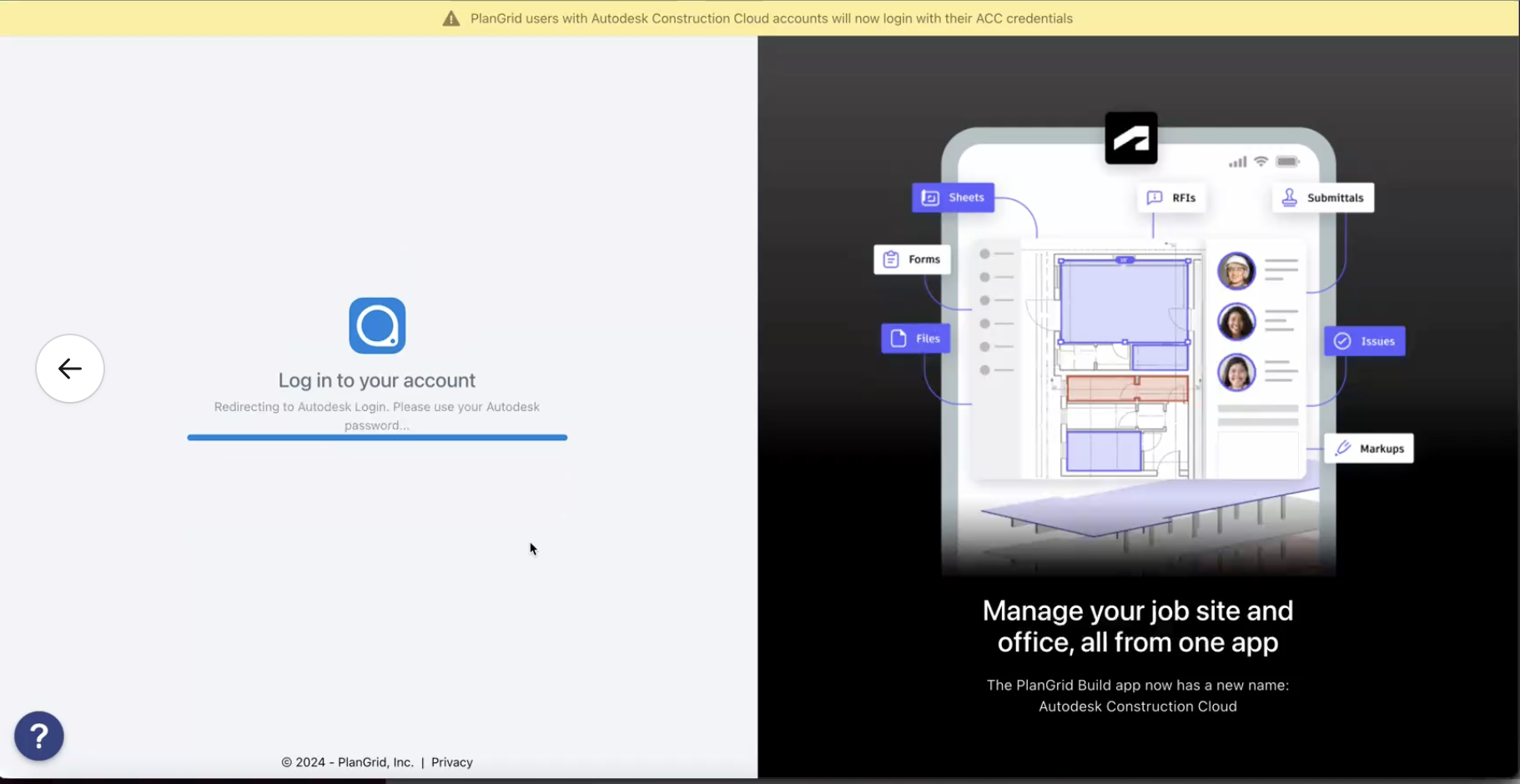The image size is (1520, 784).
Task: Click the Autodesk logo tile
Action: 1131,138
